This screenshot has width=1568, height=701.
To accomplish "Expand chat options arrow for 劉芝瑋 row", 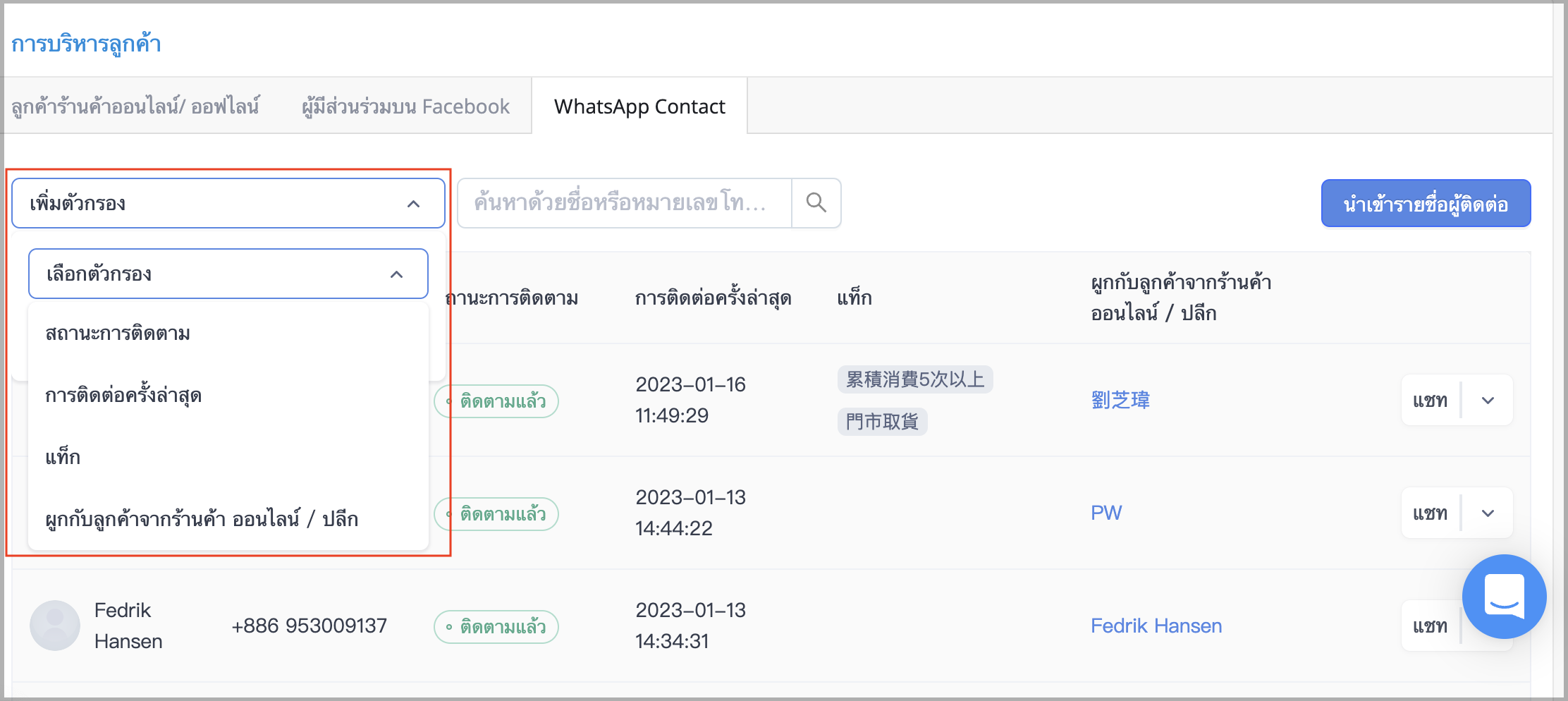I will [1488, 400].
